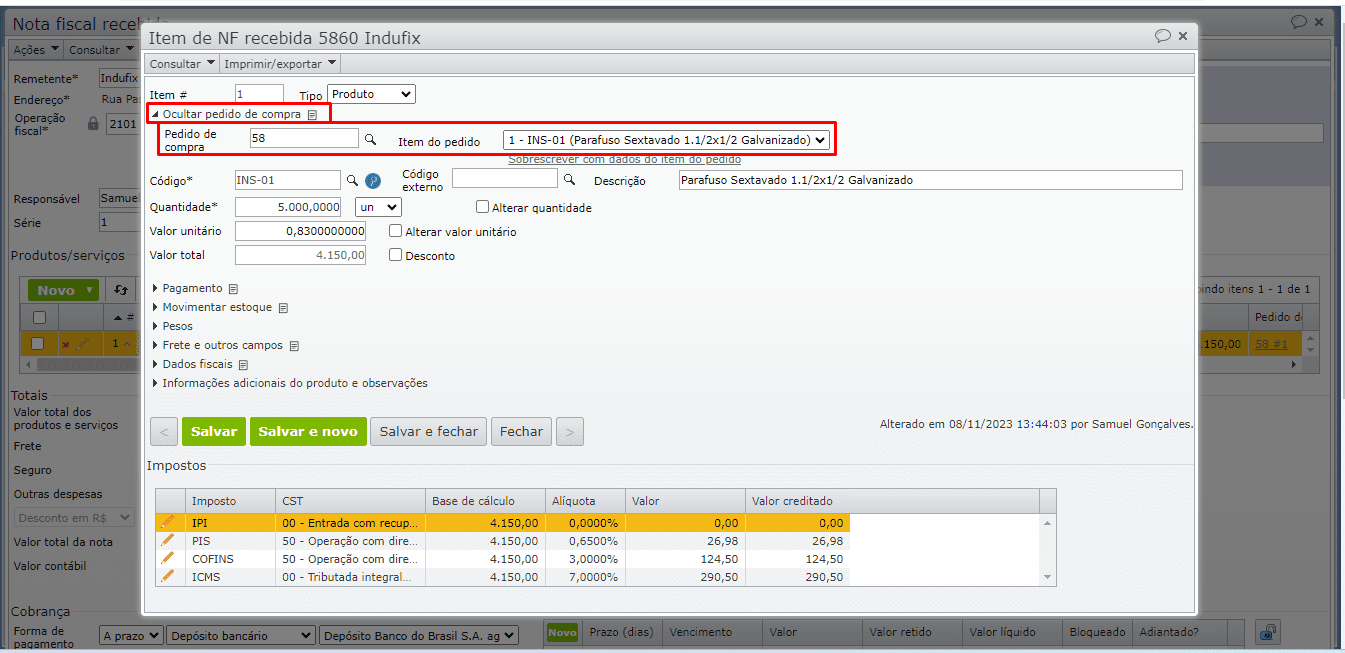Click Fechar button

point(521,431)
